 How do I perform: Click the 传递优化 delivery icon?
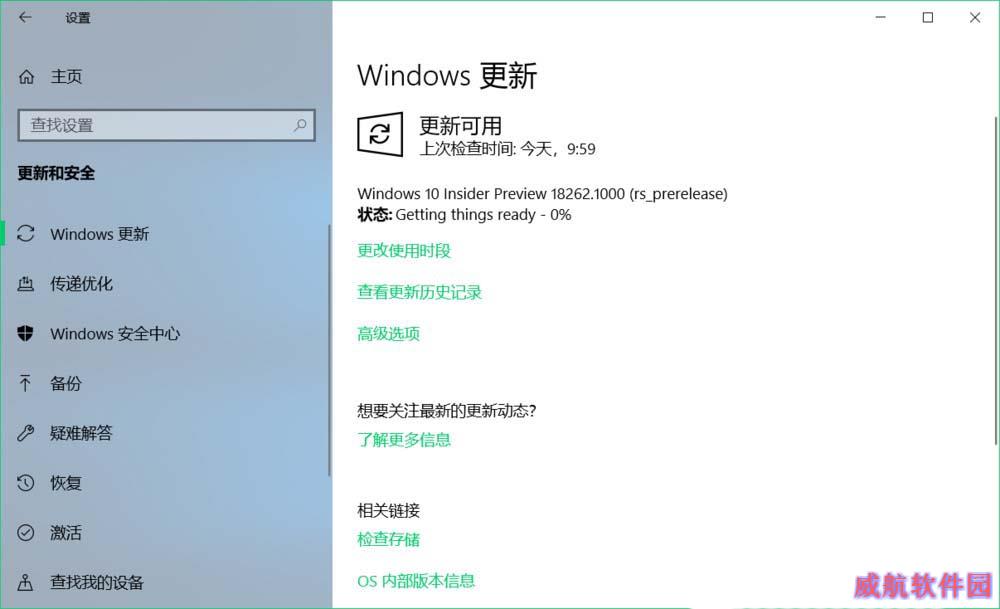tap(26, 284)
